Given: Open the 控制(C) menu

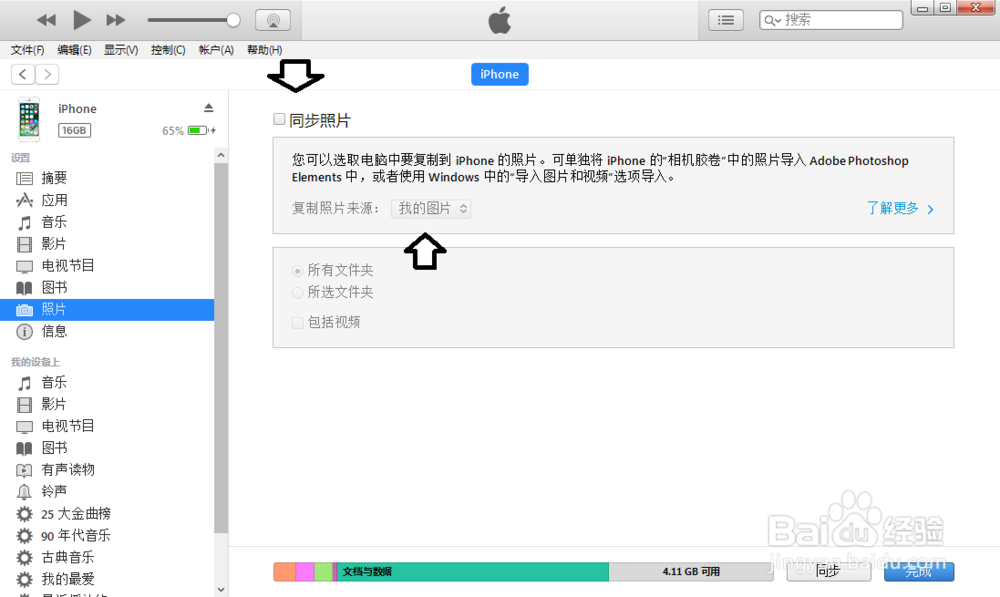Looking at the screenshot, I should tap(168, 50).
